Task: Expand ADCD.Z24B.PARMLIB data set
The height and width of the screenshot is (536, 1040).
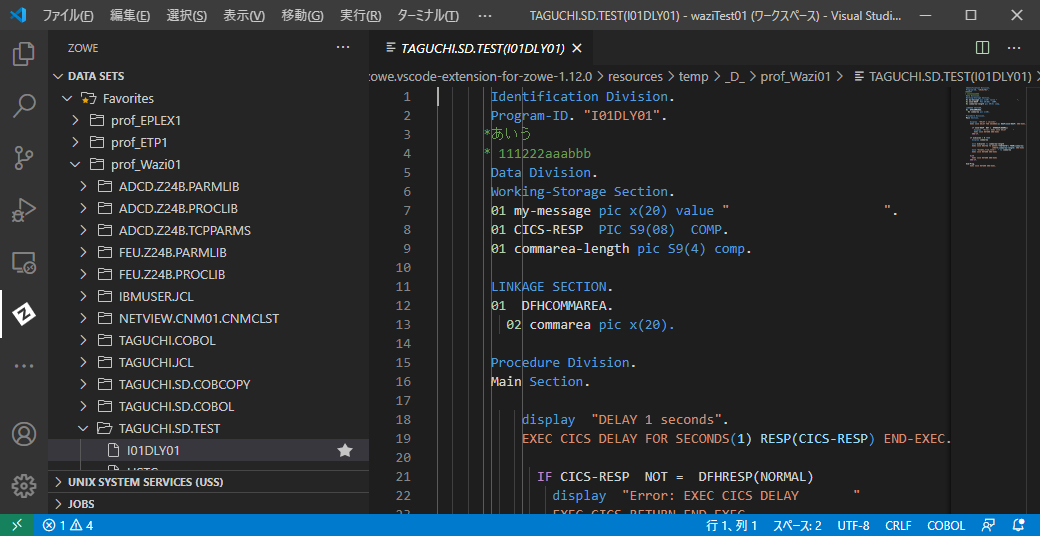Action: [84, 186]
